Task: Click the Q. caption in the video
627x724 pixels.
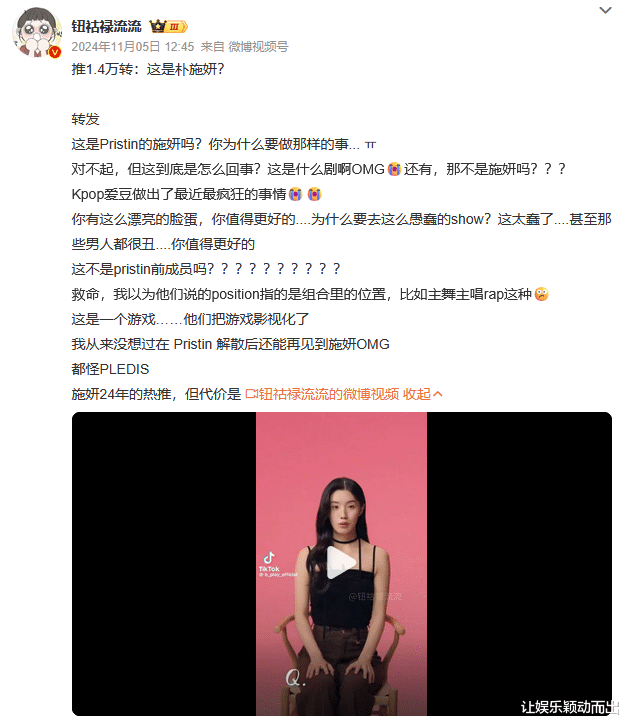Action: [295, 678]
